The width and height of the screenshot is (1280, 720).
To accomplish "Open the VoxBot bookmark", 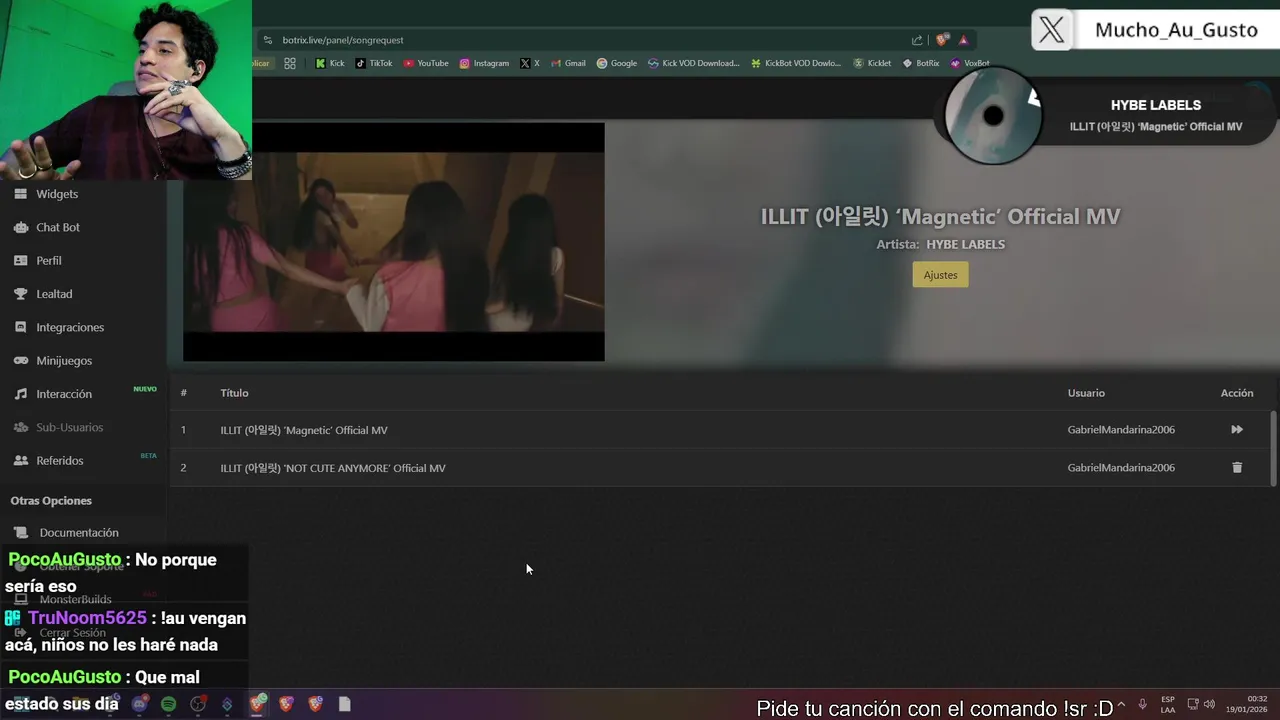I will pos(970,63).
